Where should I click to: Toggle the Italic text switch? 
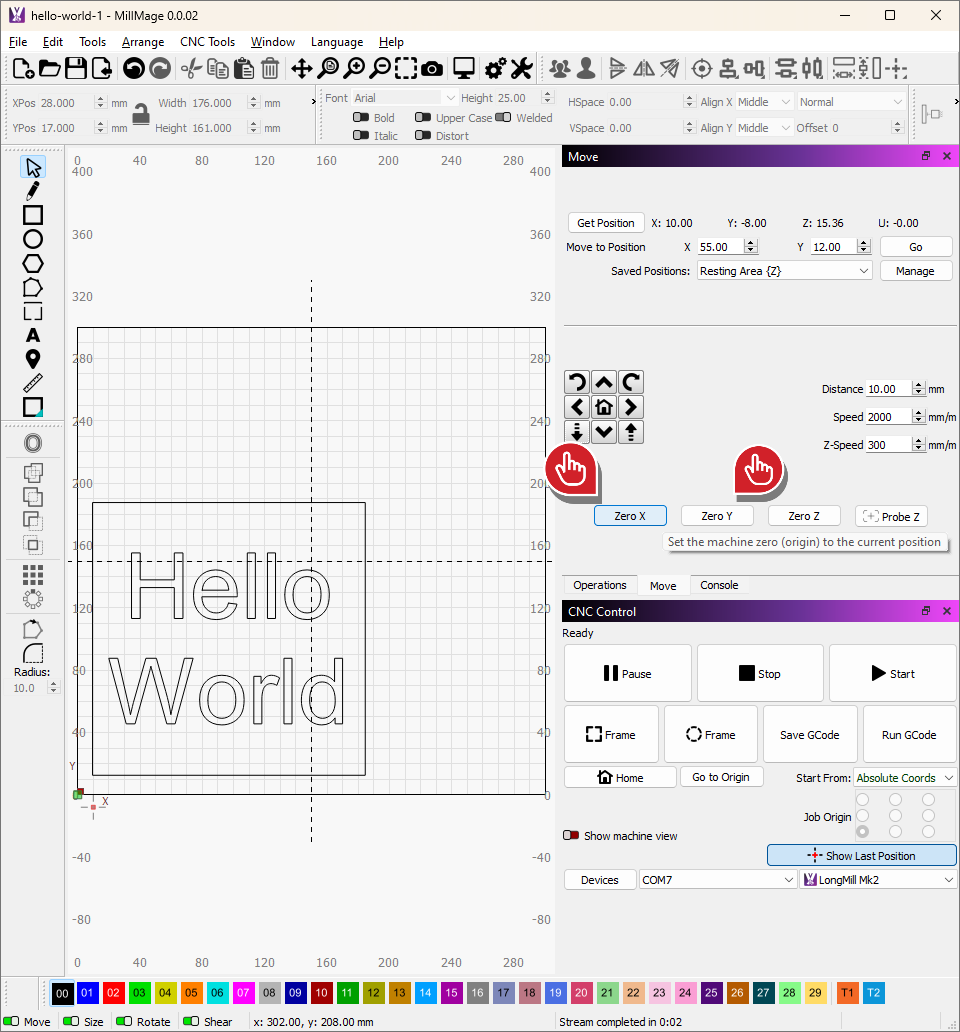pos(361,136)
